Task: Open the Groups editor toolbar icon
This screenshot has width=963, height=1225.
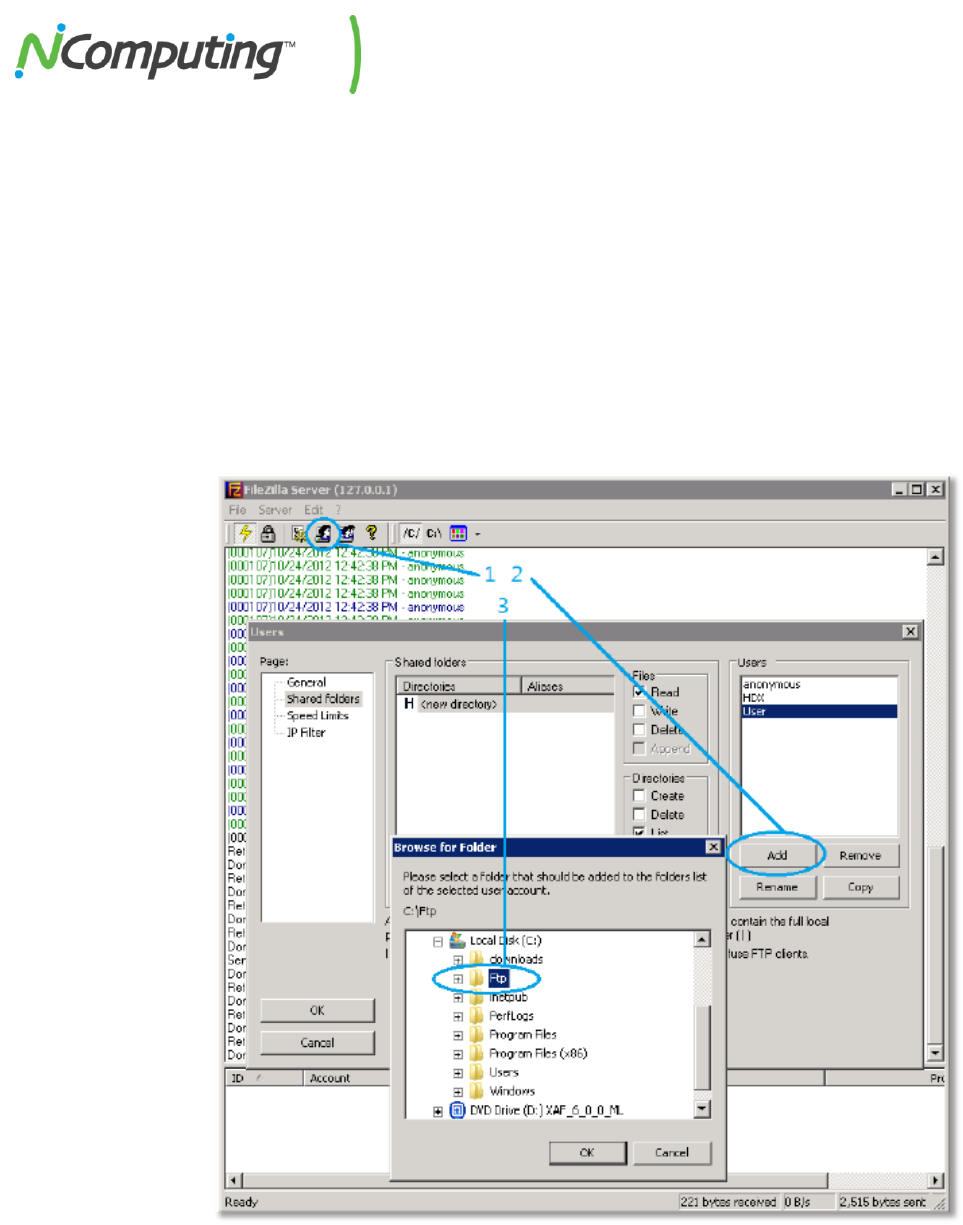Action: [x=347, y=534]
